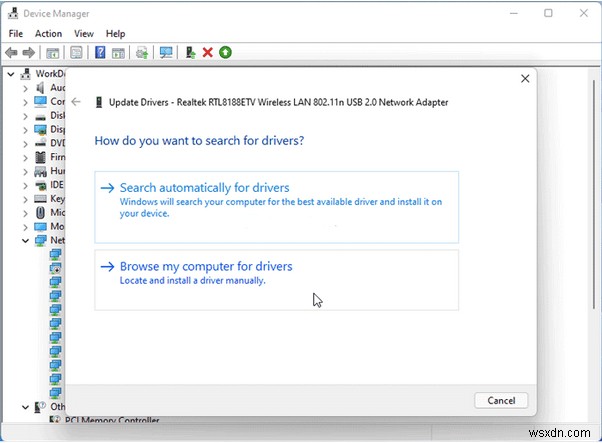The width and height of the screenshot is (602, 443).
Task: Click the dialog's back arrow beside Update Drivers title
Action: coord(76,102)
